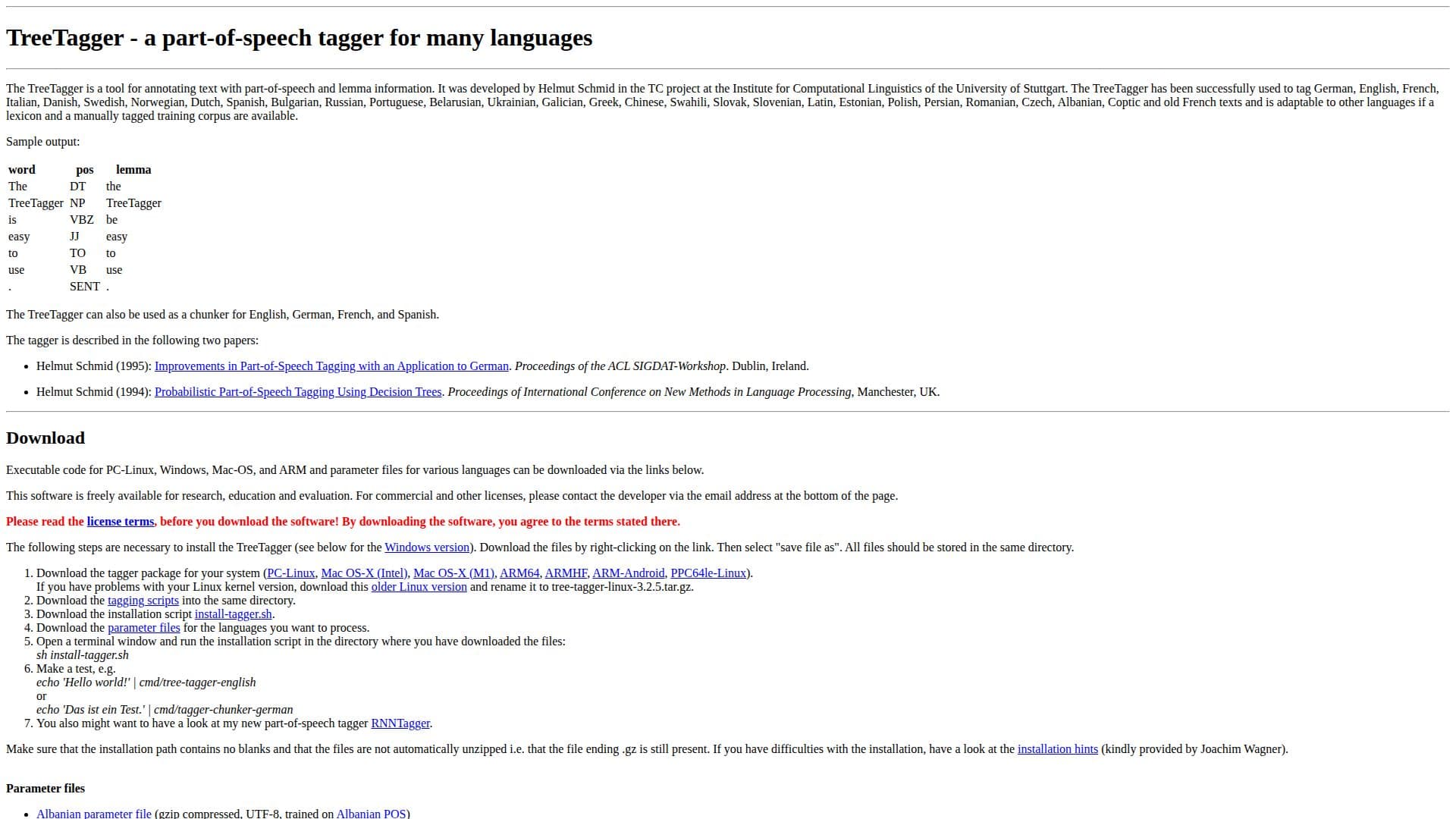1456x819 pixels.
Task: Download the ARM64 tagger package
Action: [x=519, y=573]
